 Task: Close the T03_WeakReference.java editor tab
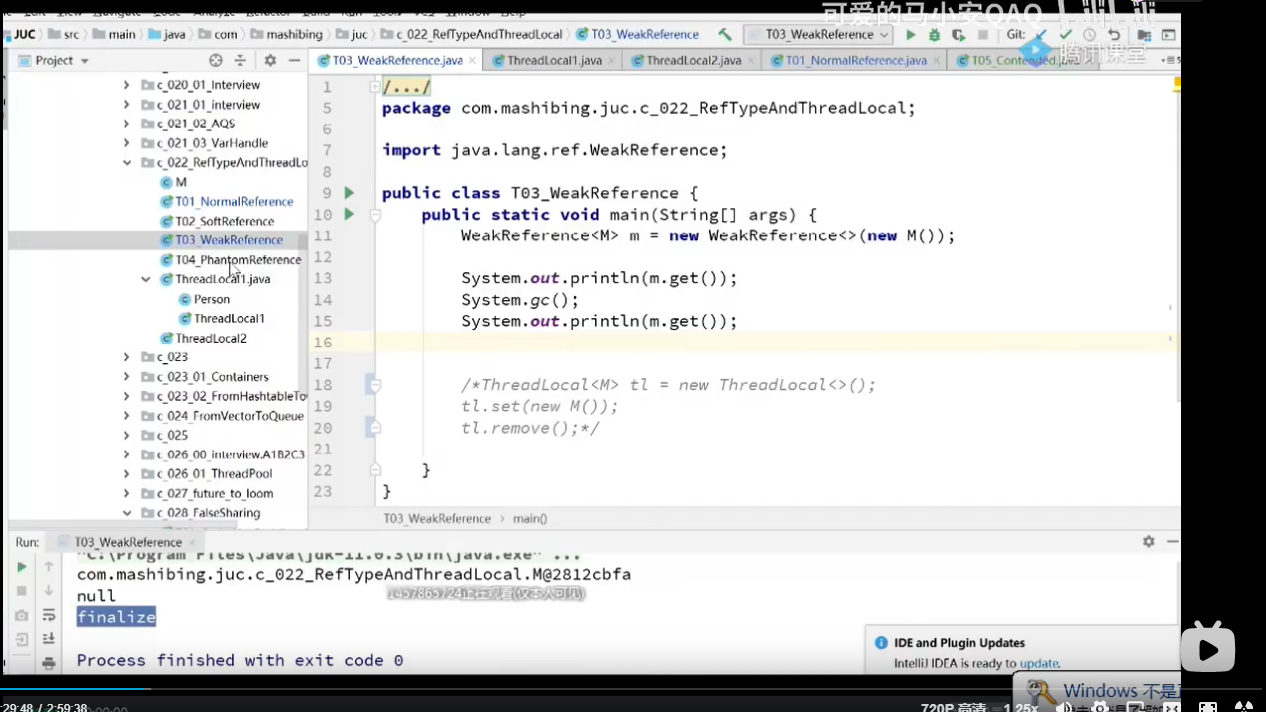coord(472,61)
